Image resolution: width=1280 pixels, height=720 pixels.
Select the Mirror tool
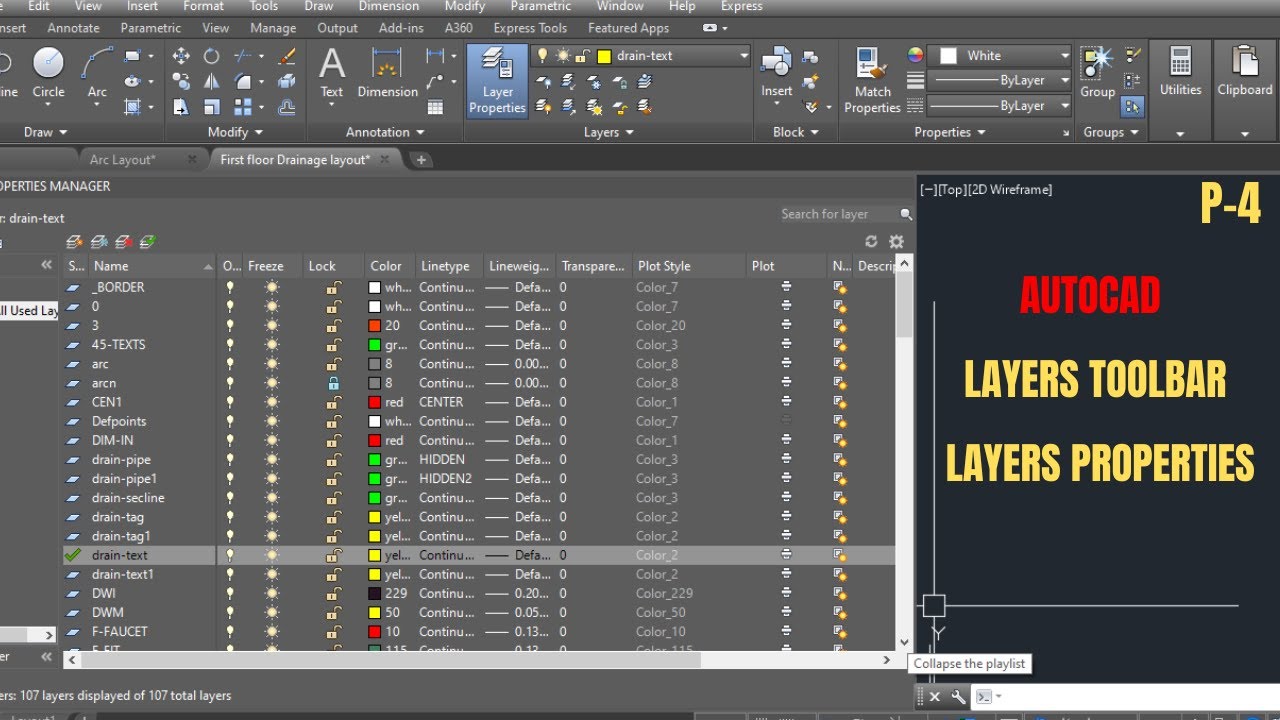211,82
